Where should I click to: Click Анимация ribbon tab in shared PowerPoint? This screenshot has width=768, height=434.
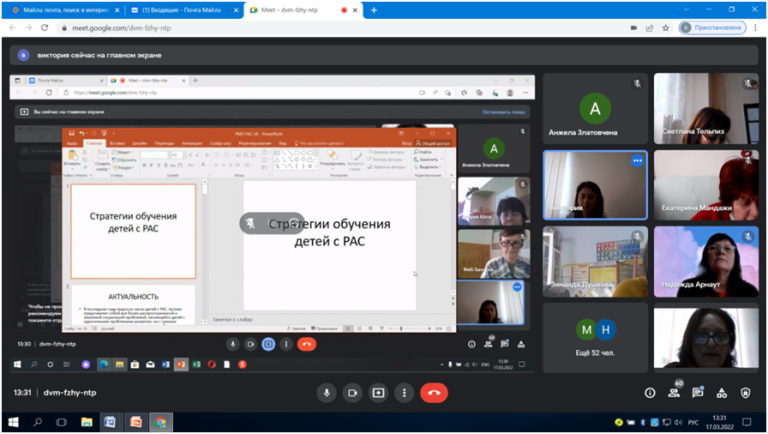pos(192,143)
